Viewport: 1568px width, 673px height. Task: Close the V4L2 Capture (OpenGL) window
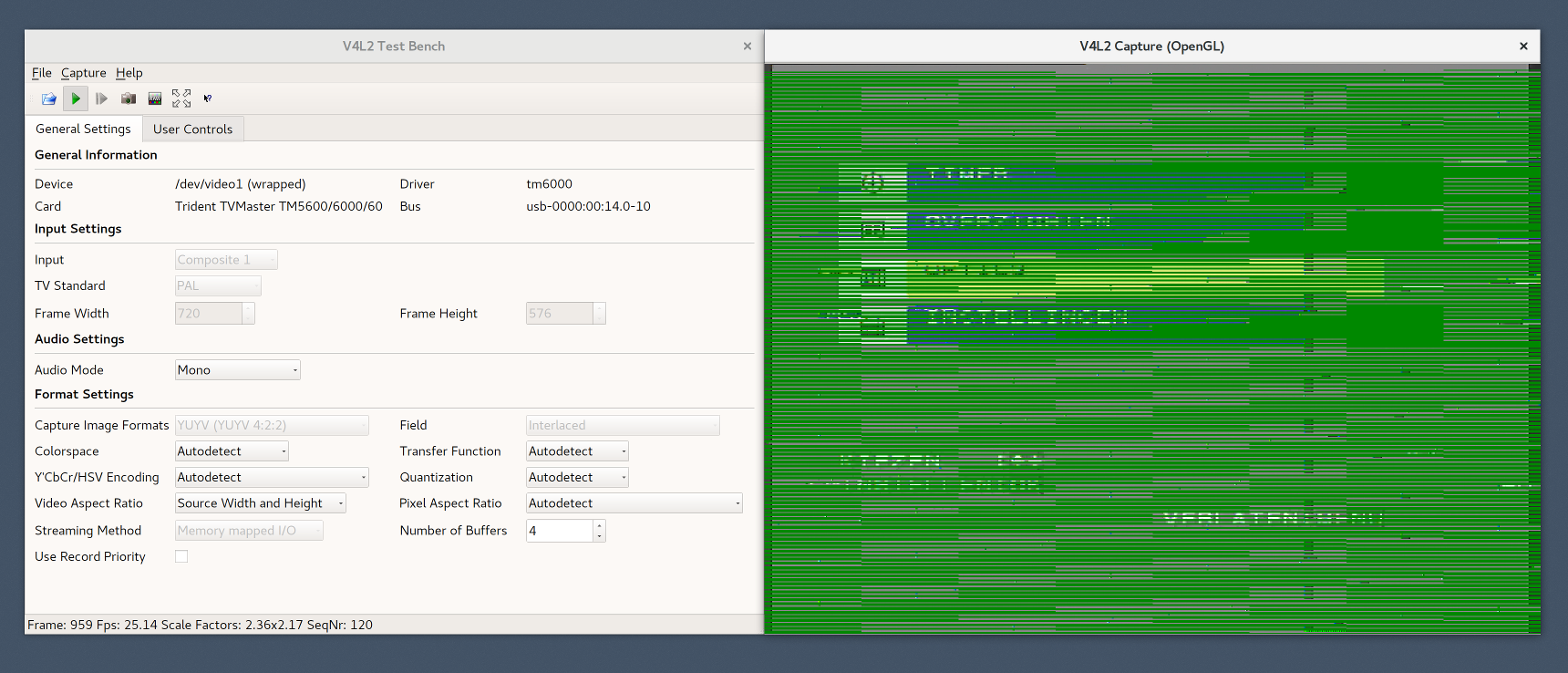1523,47
